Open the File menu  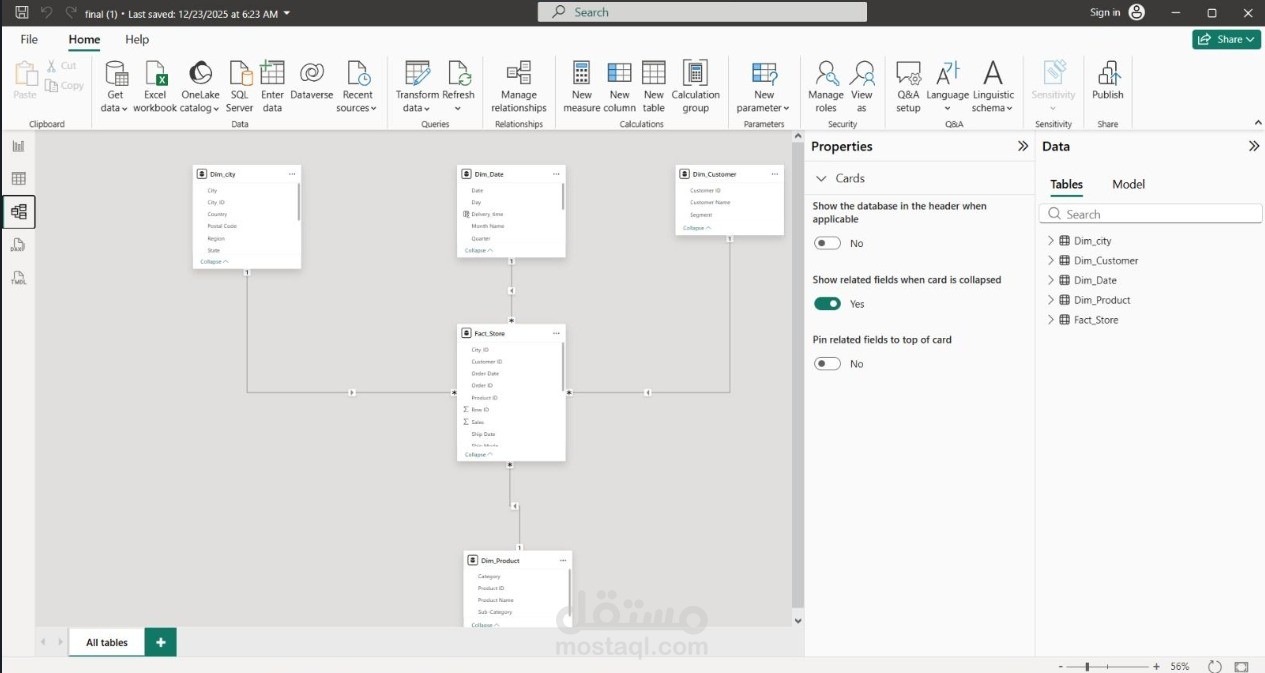(x=29, y=39)
